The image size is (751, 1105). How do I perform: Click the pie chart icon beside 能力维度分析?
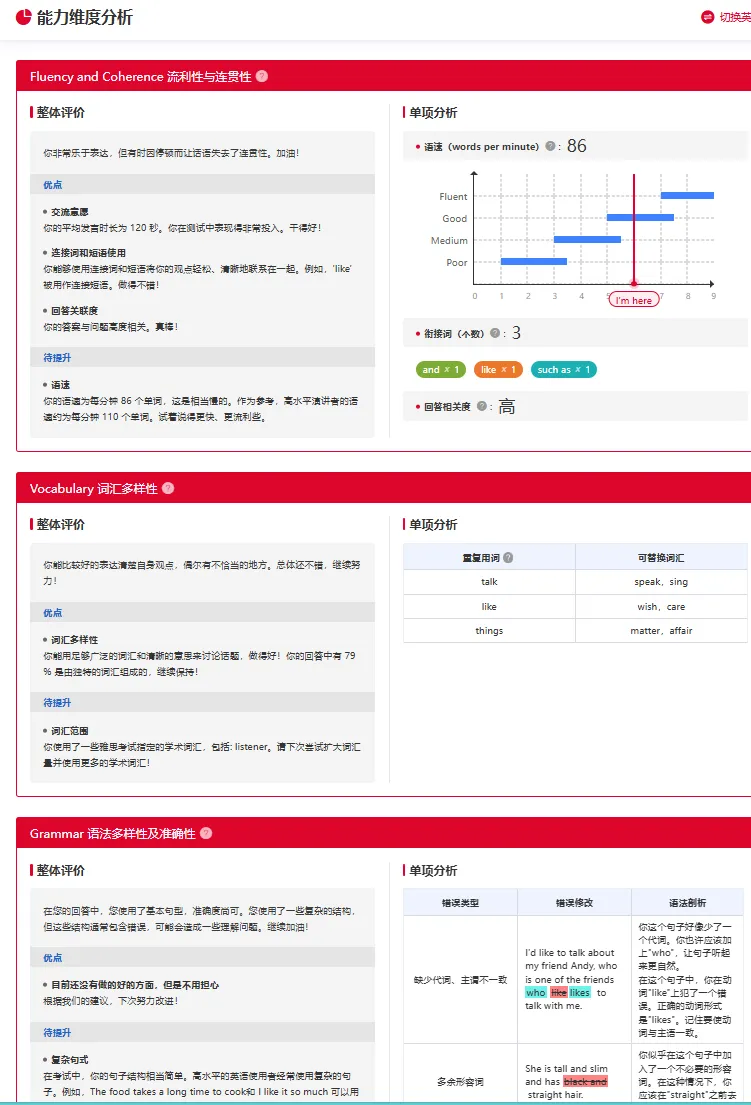click(24, 17)
